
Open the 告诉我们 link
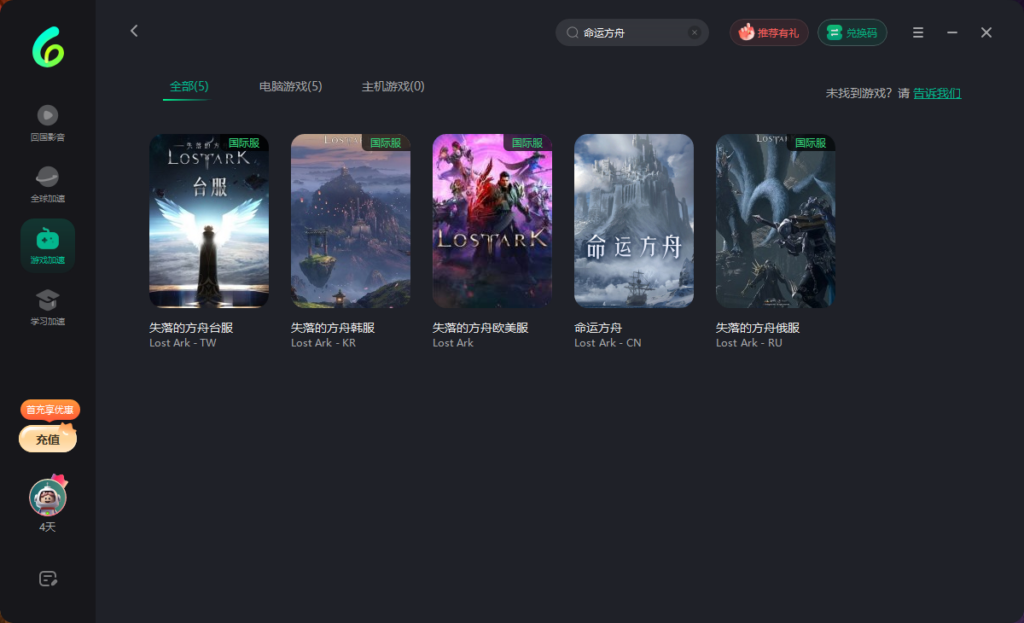pos(937,93)
